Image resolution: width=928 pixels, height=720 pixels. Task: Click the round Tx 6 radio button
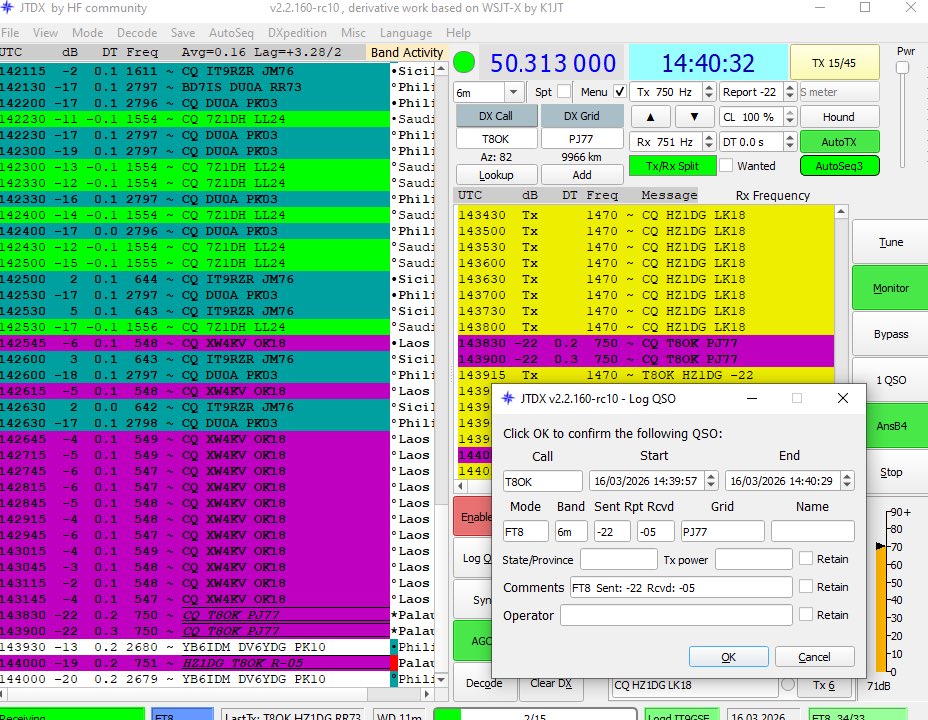pyautogui.click(x=787, y=685)
